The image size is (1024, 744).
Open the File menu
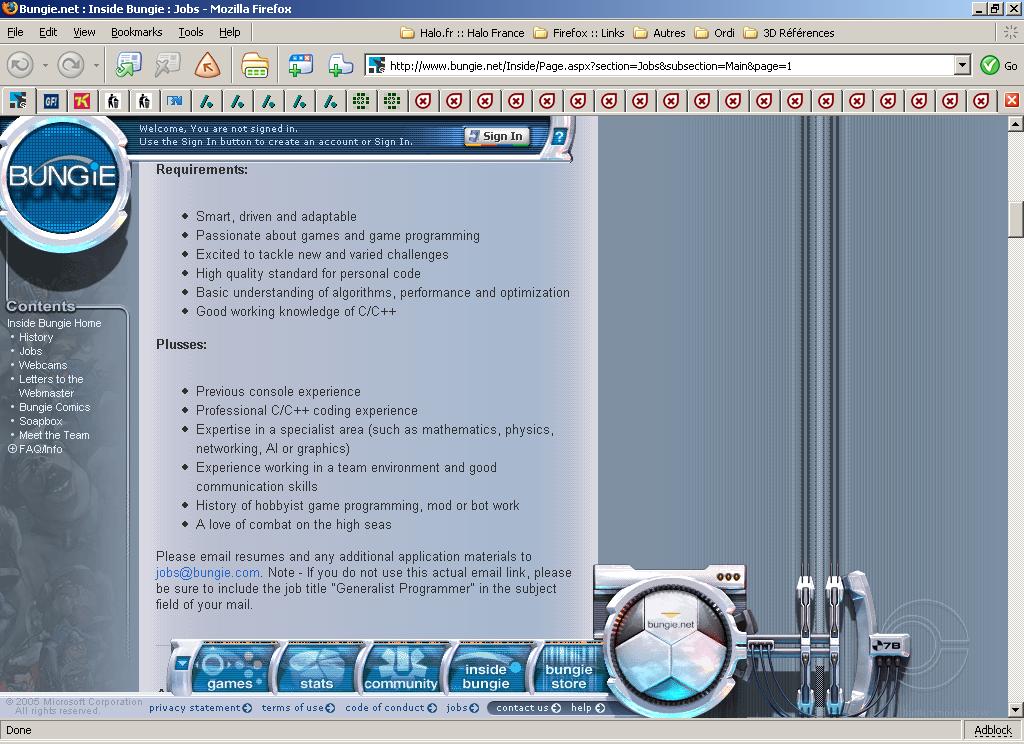(15, 32)
